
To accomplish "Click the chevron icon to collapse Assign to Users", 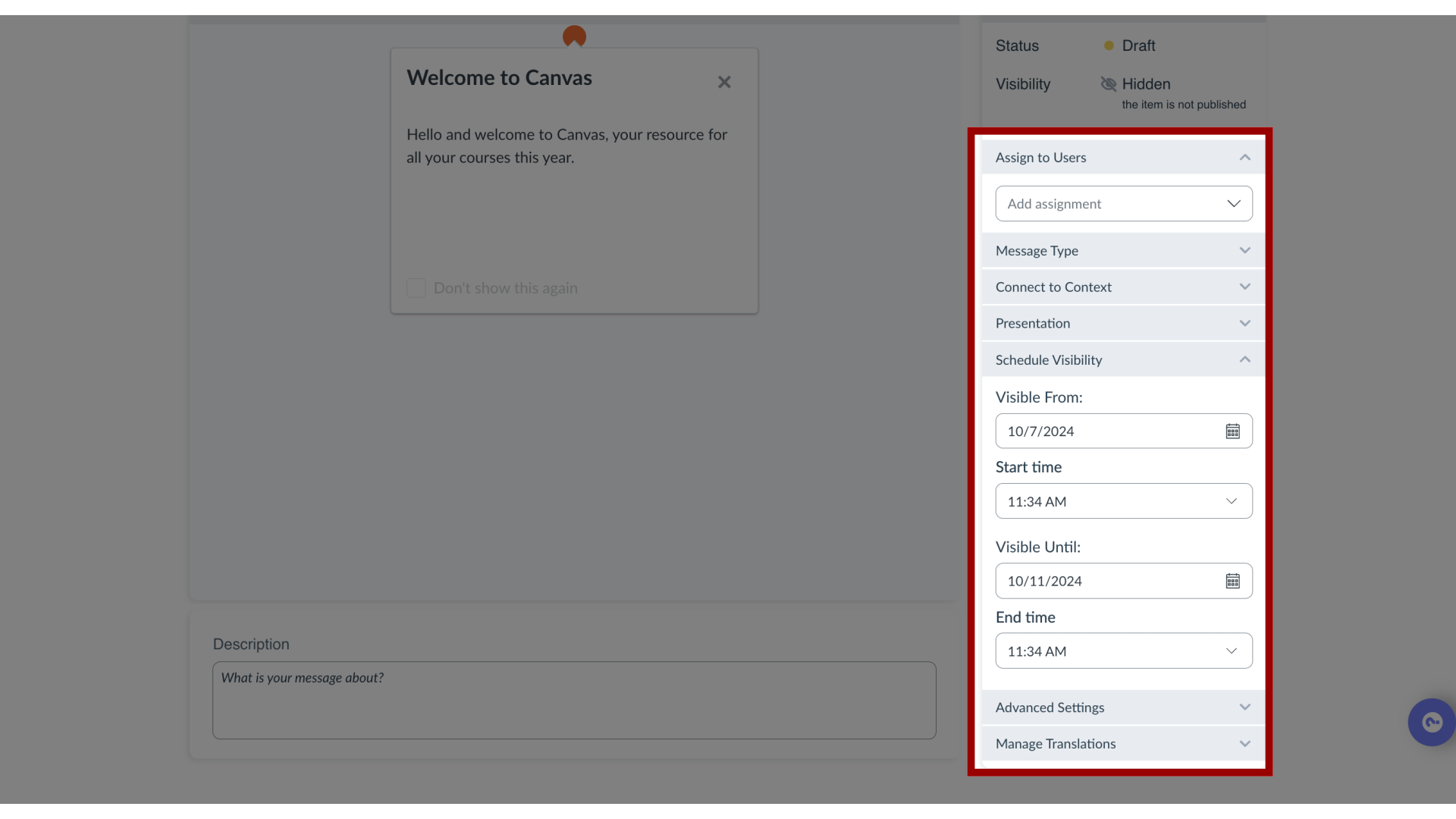I will (x=1245, y=157).
